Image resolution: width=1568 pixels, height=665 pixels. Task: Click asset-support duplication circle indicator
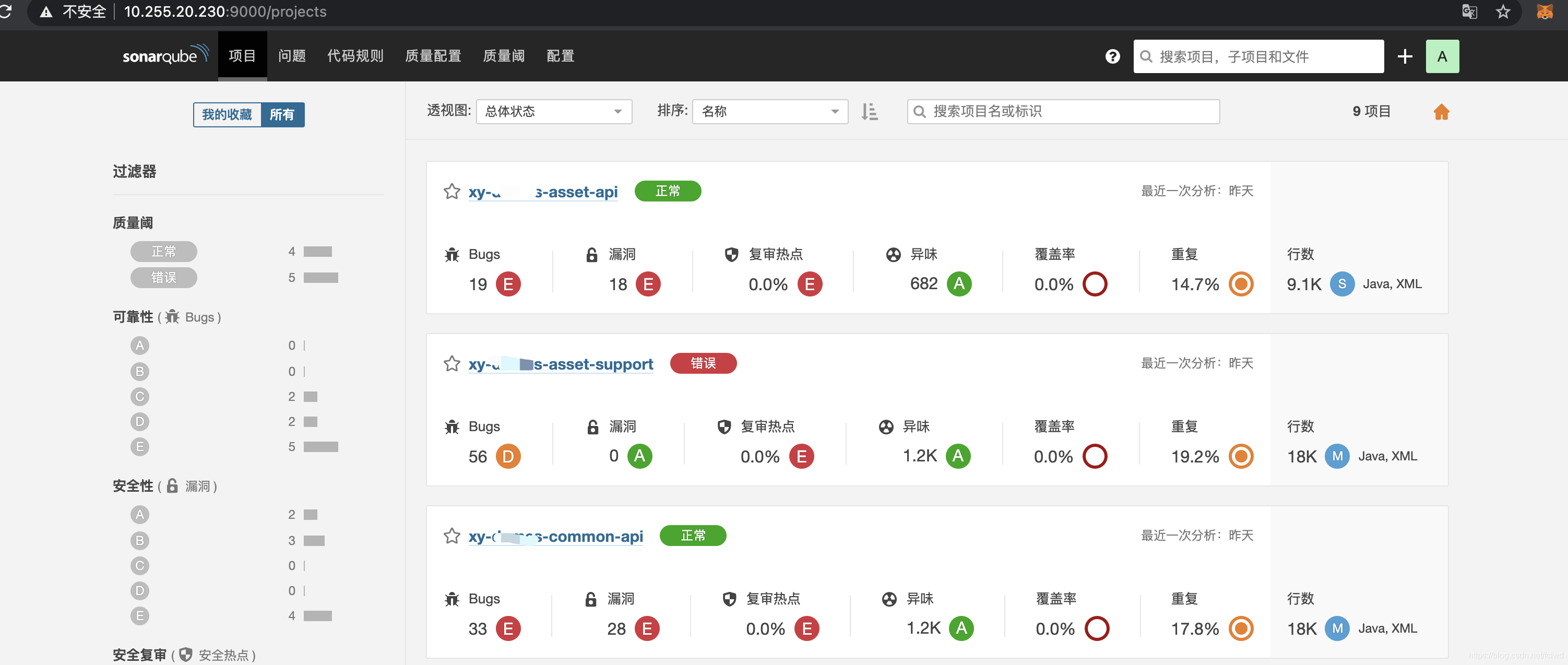pos(1241,456)
